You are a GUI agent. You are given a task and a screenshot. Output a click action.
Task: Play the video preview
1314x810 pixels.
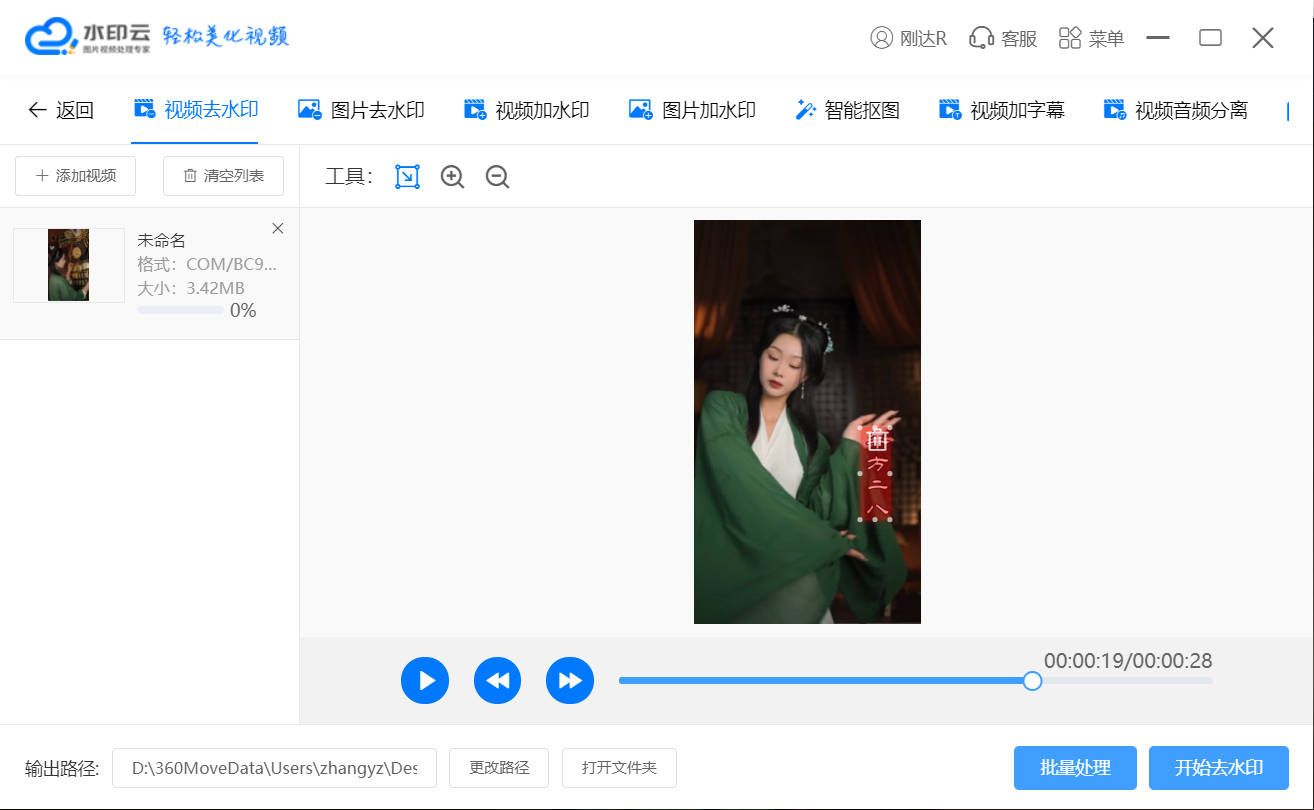[x=425, y=681]
